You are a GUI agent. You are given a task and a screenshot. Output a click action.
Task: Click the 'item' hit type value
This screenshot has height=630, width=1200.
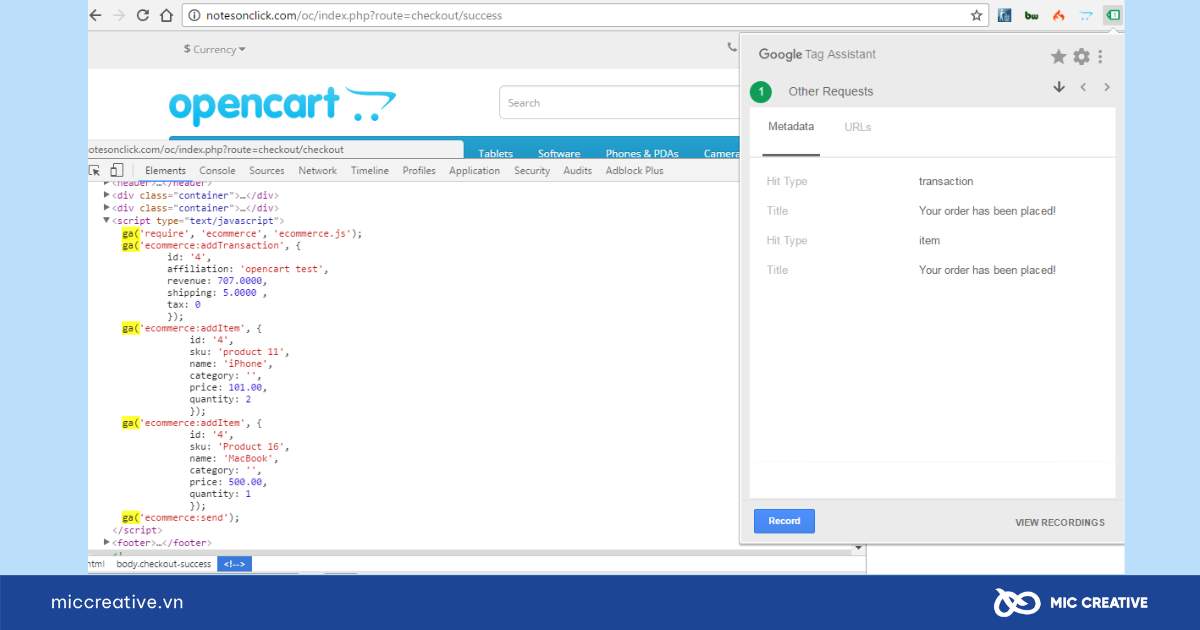pos(929,241)
